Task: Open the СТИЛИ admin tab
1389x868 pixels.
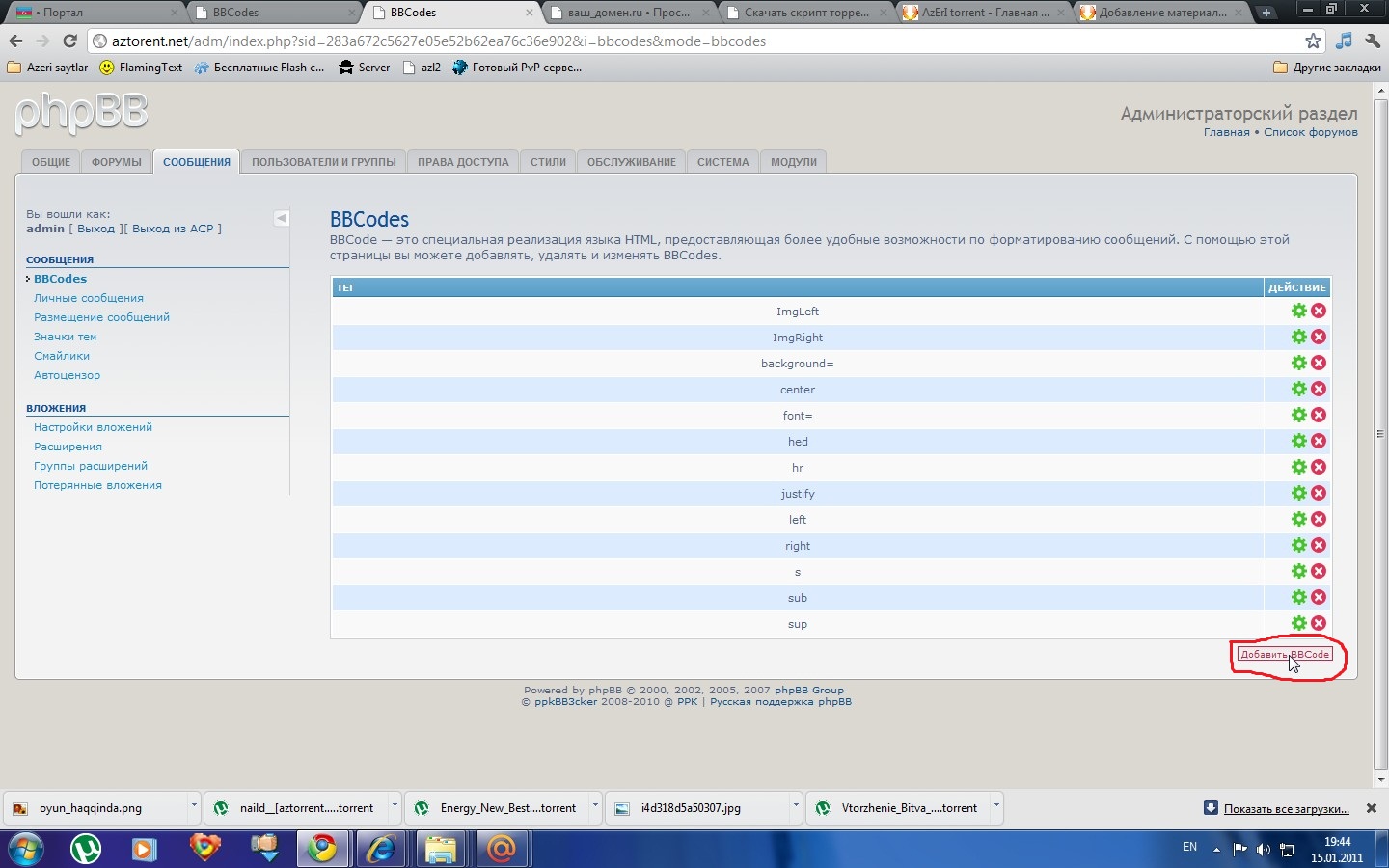Action: 548,162
